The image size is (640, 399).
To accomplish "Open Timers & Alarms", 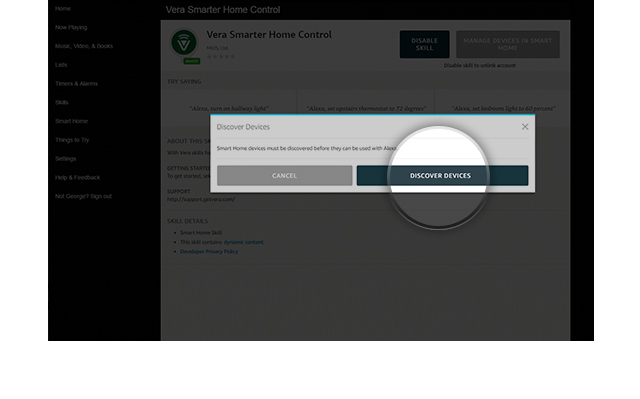I will (76, 84).
